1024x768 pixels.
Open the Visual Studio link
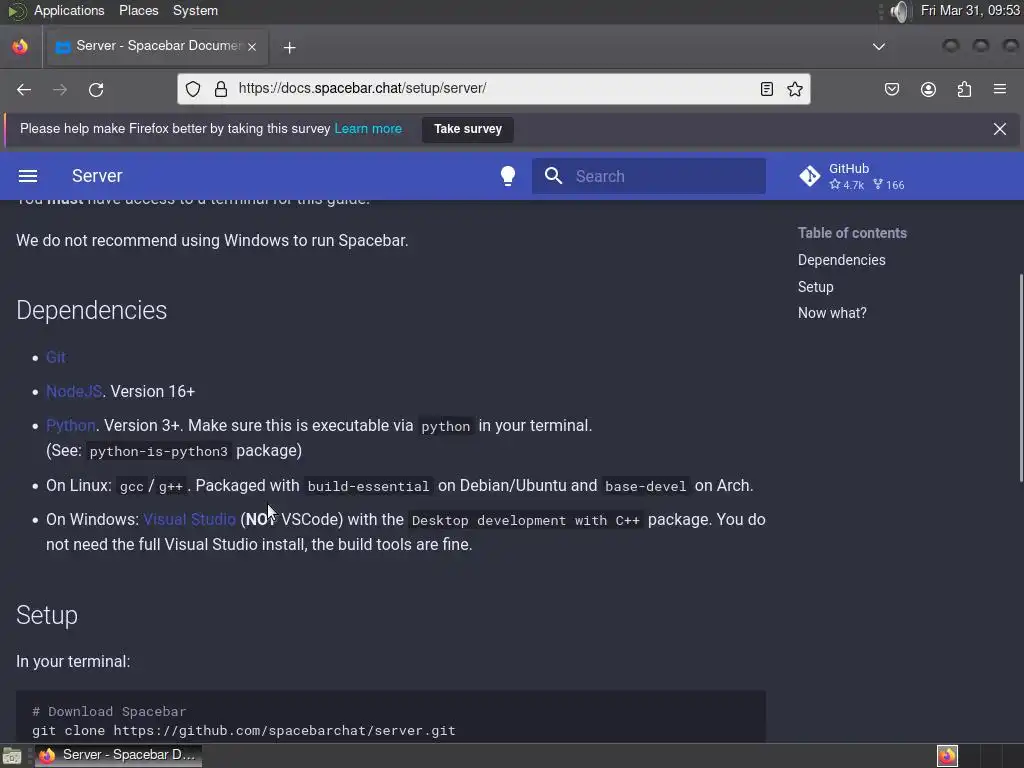click(x=189, y=519)
